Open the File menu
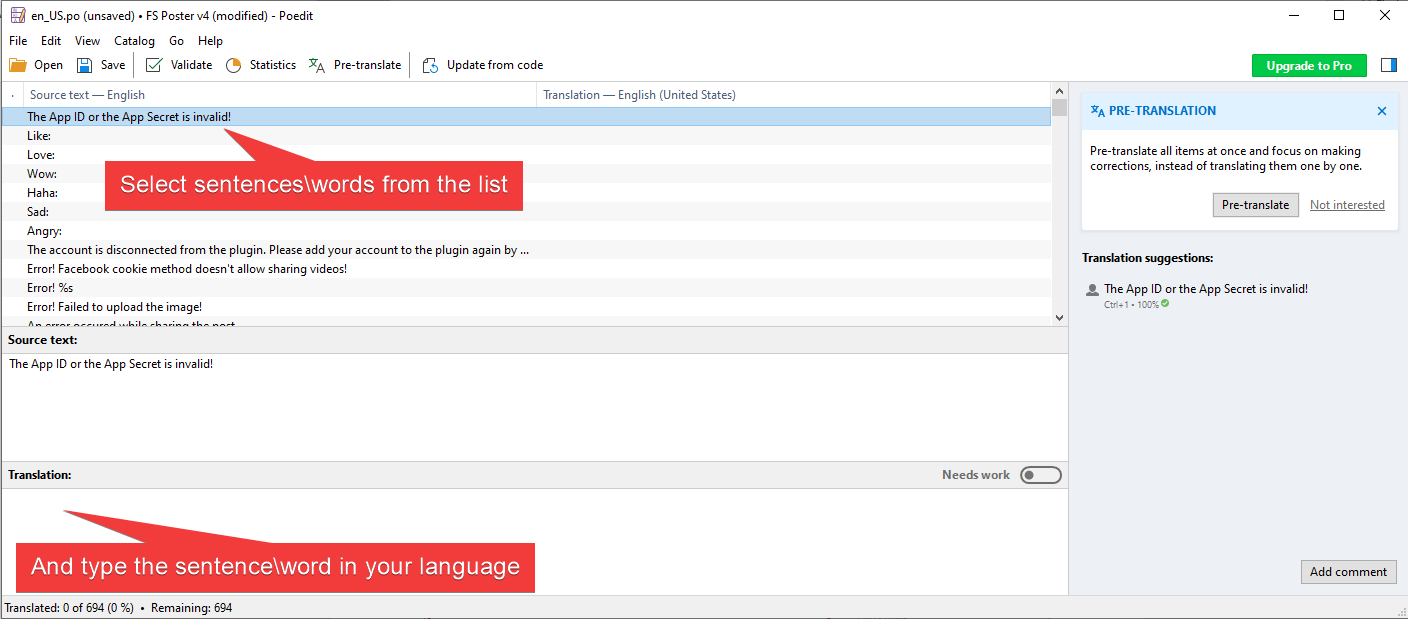 (x=18, y=41)
